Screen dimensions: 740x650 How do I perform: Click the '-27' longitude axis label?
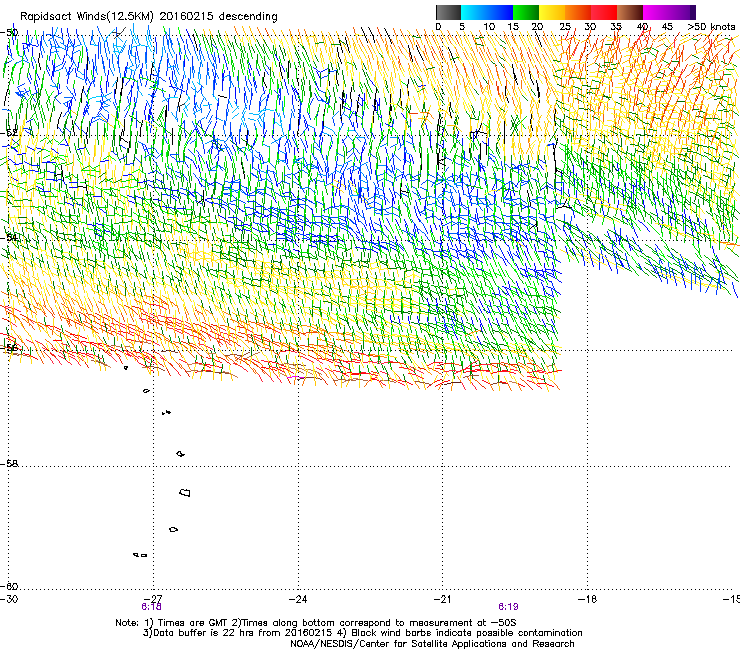[153, 599]
